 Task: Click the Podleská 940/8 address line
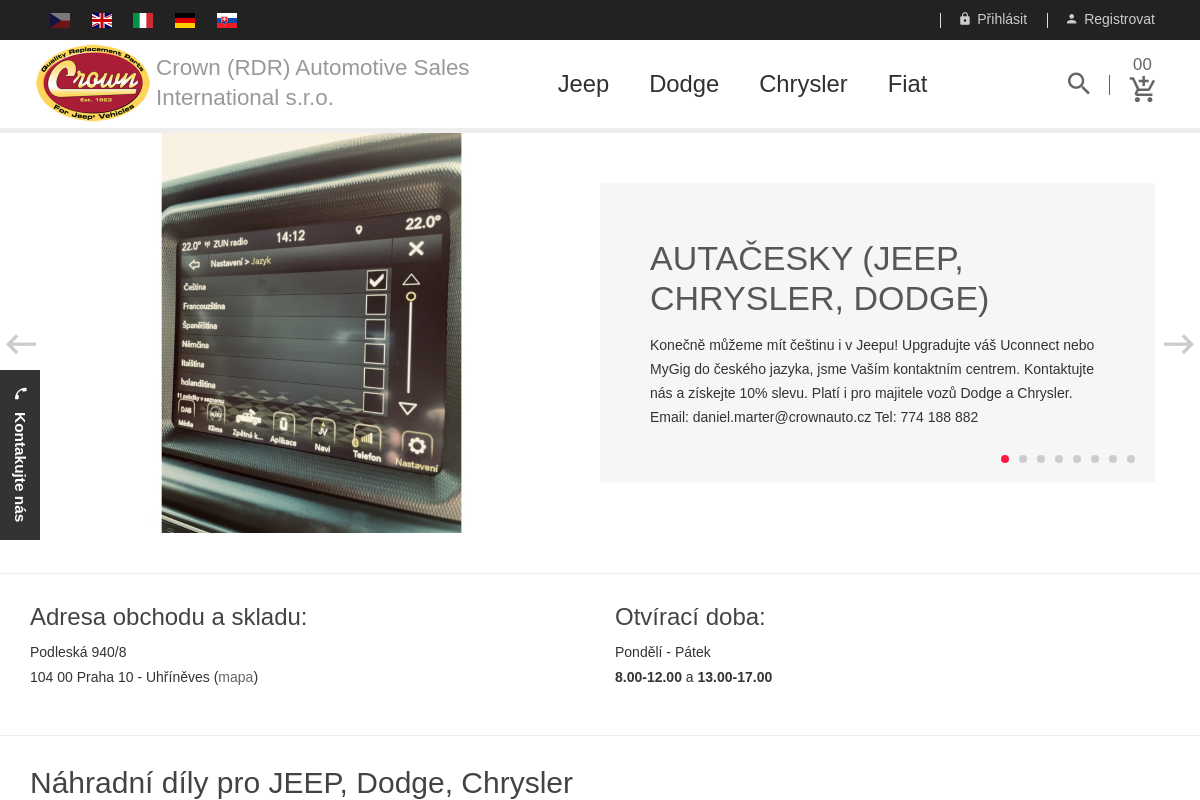(x=78, y=652)
